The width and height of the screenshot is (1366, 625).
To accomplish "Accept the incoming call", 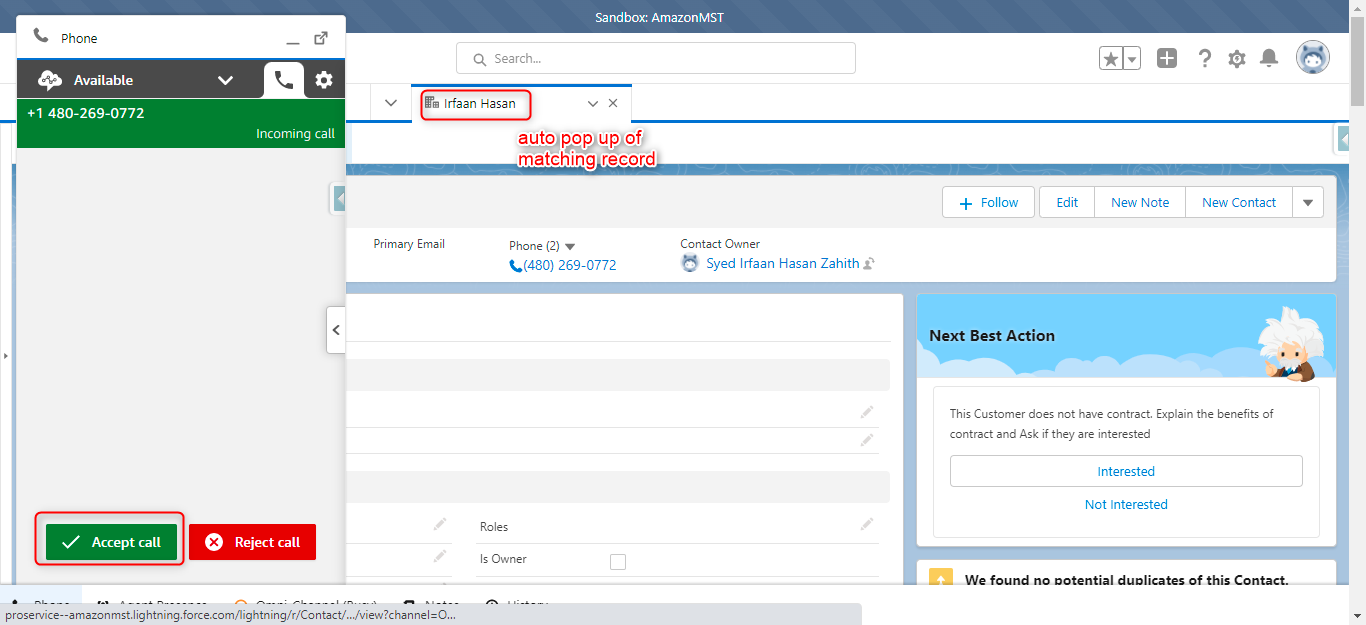I will point(109,541).
